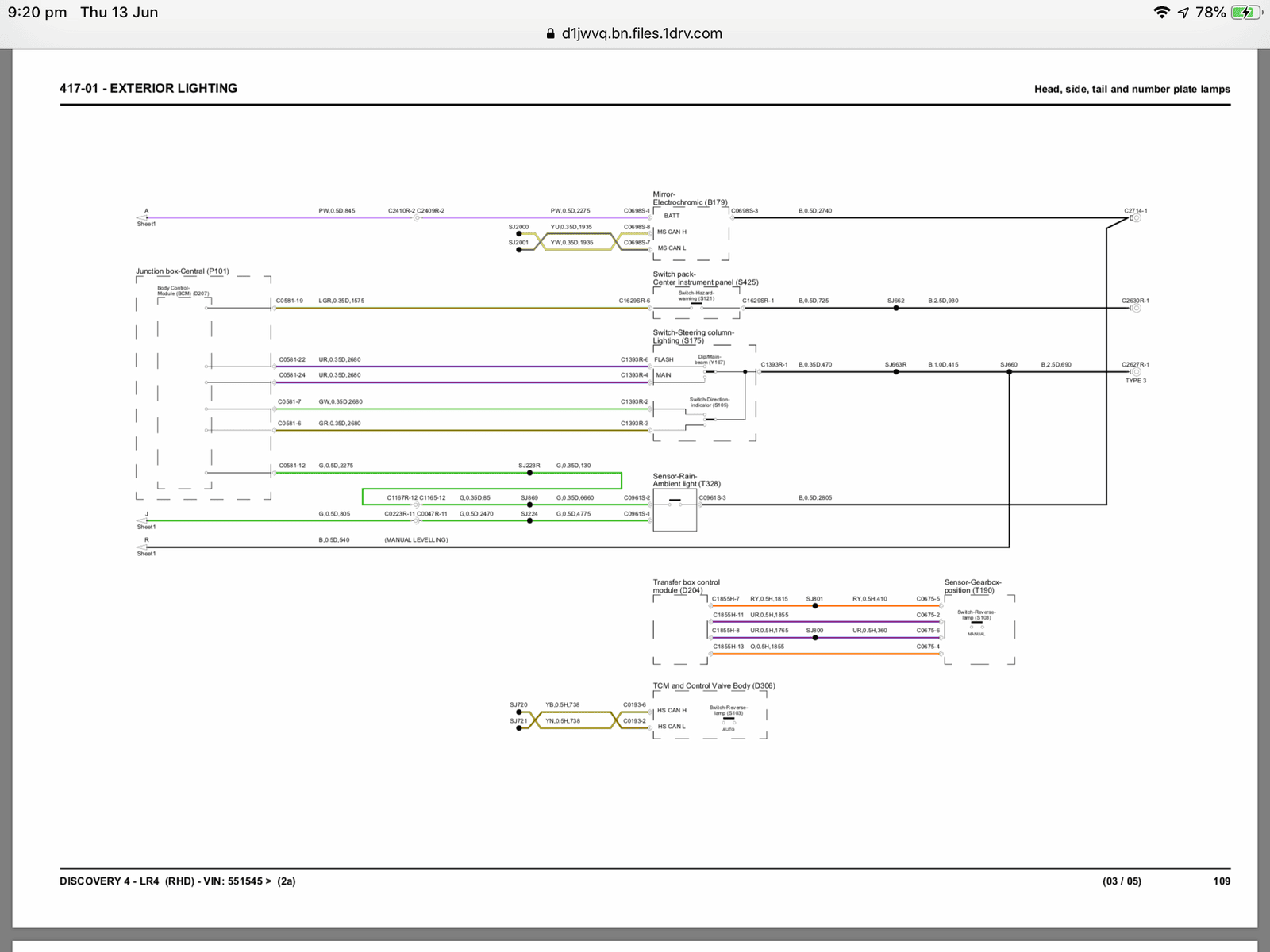Tap the location services arrow icon
The image size is (1270, 952).
pos(1183,12)
